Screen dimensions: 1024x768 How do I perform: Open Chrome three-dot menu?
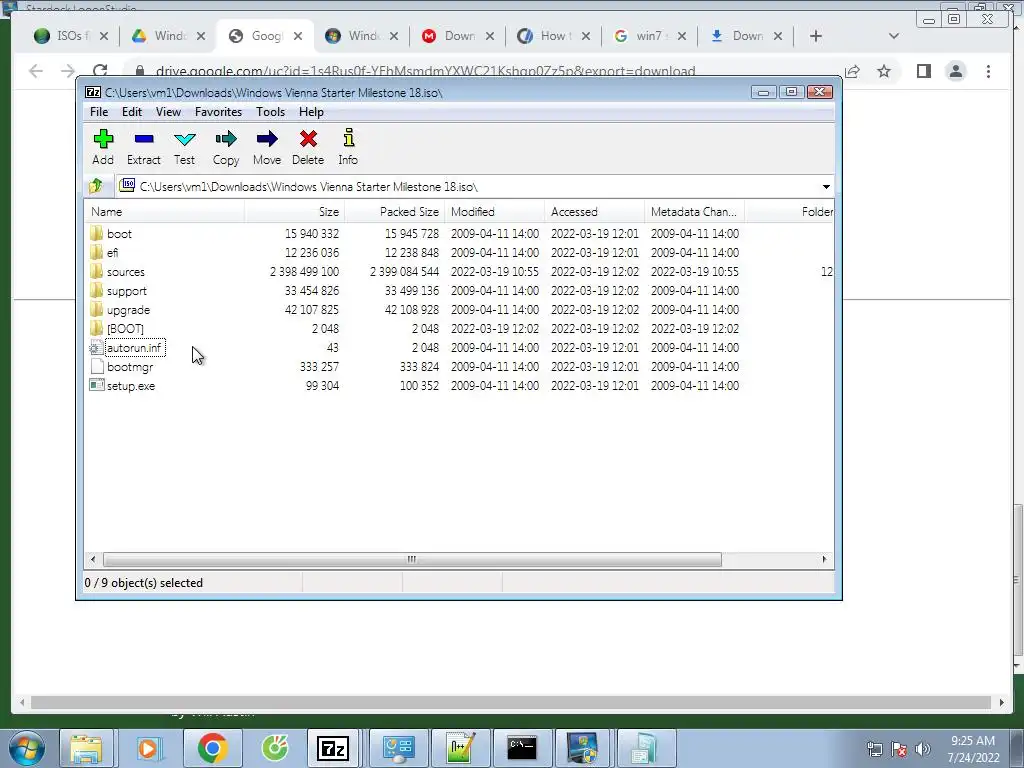tap(989, 71)
